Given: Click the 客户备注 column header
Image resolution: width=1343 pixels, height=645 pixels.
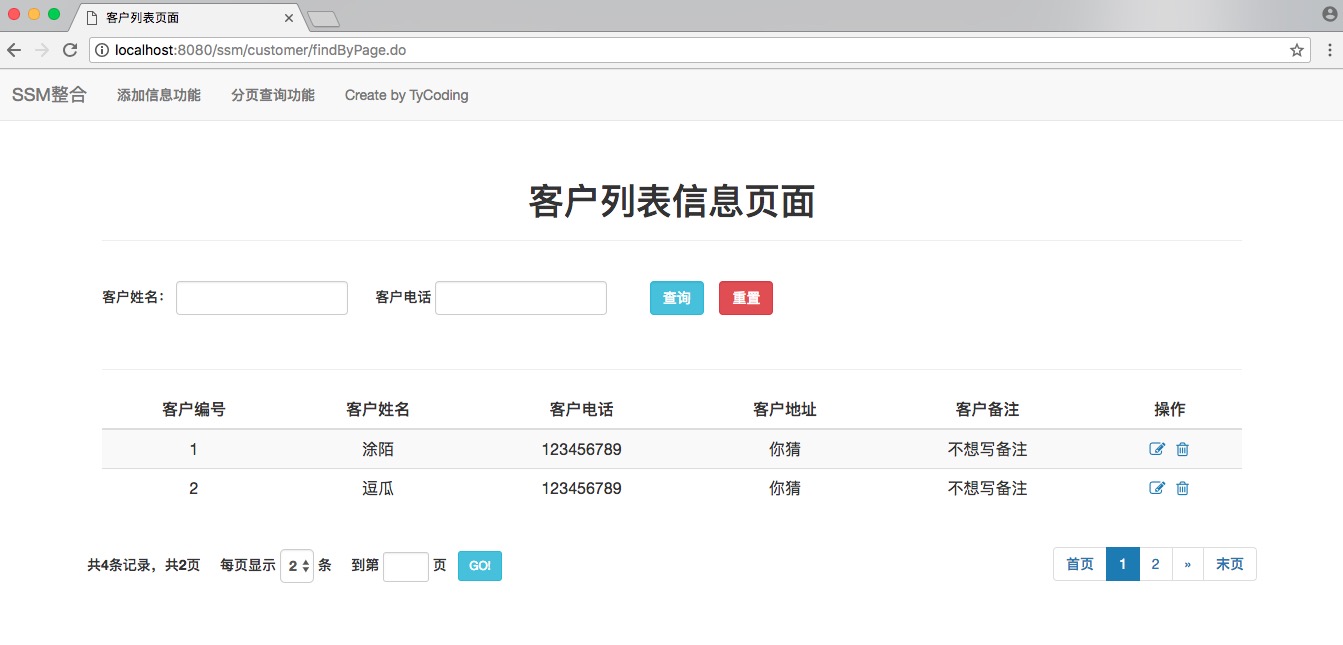Looking at the screenshot, I should (988, 409).
